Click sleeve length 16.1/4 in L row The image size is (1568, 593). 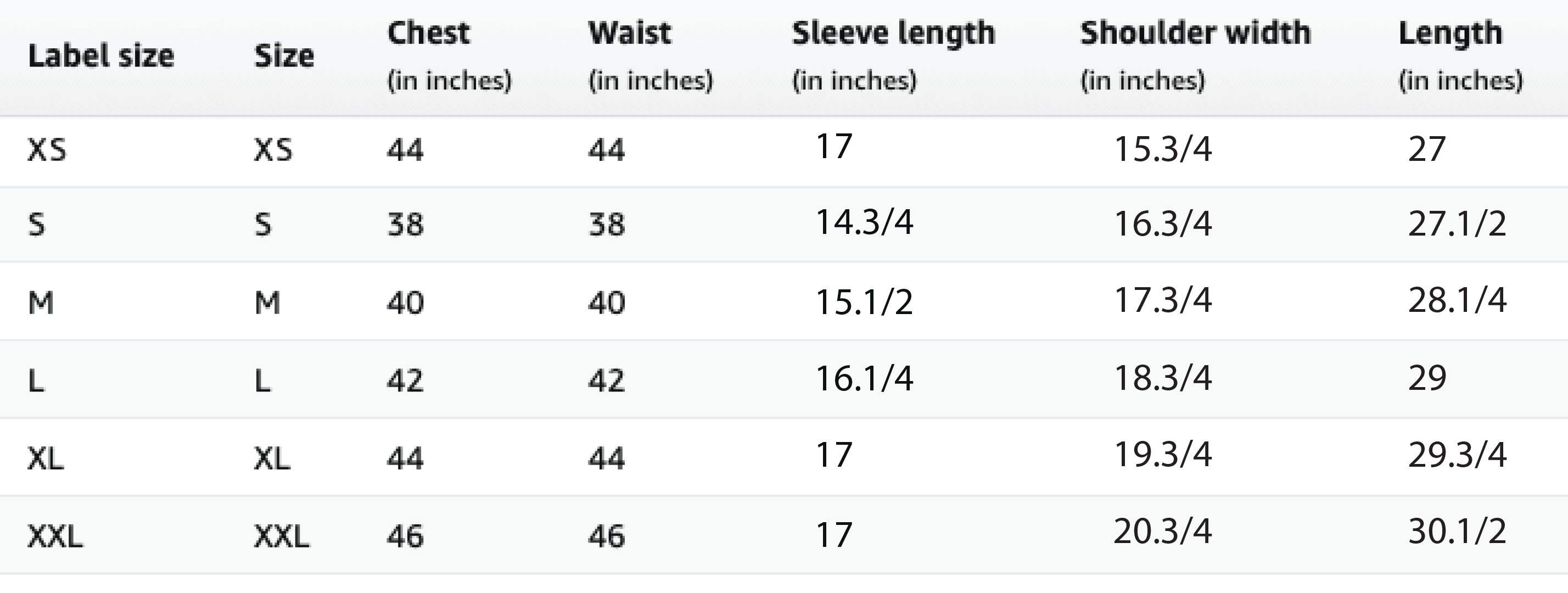pos(864,379)
